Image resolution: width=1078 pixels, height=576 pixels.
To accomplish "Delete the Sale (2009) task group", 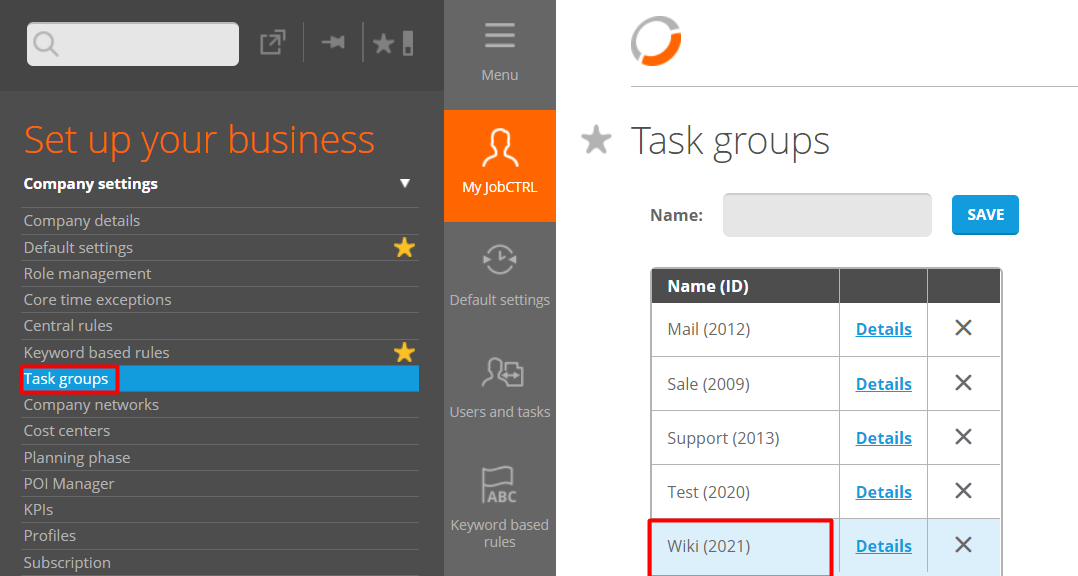I will tap(963, 383).
